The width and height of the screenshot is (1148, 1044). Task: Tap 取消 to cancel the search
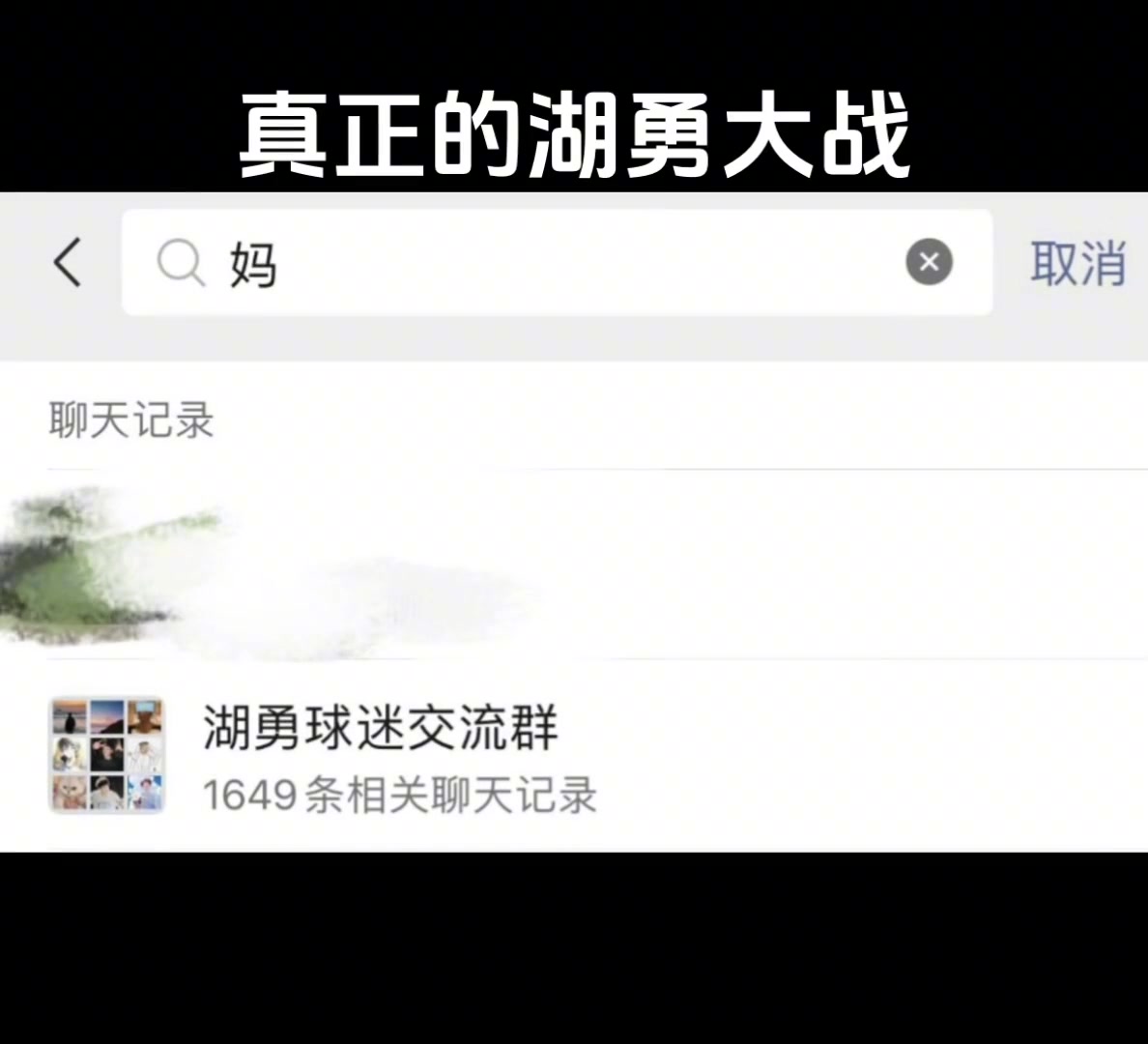tap(1077, 262)
